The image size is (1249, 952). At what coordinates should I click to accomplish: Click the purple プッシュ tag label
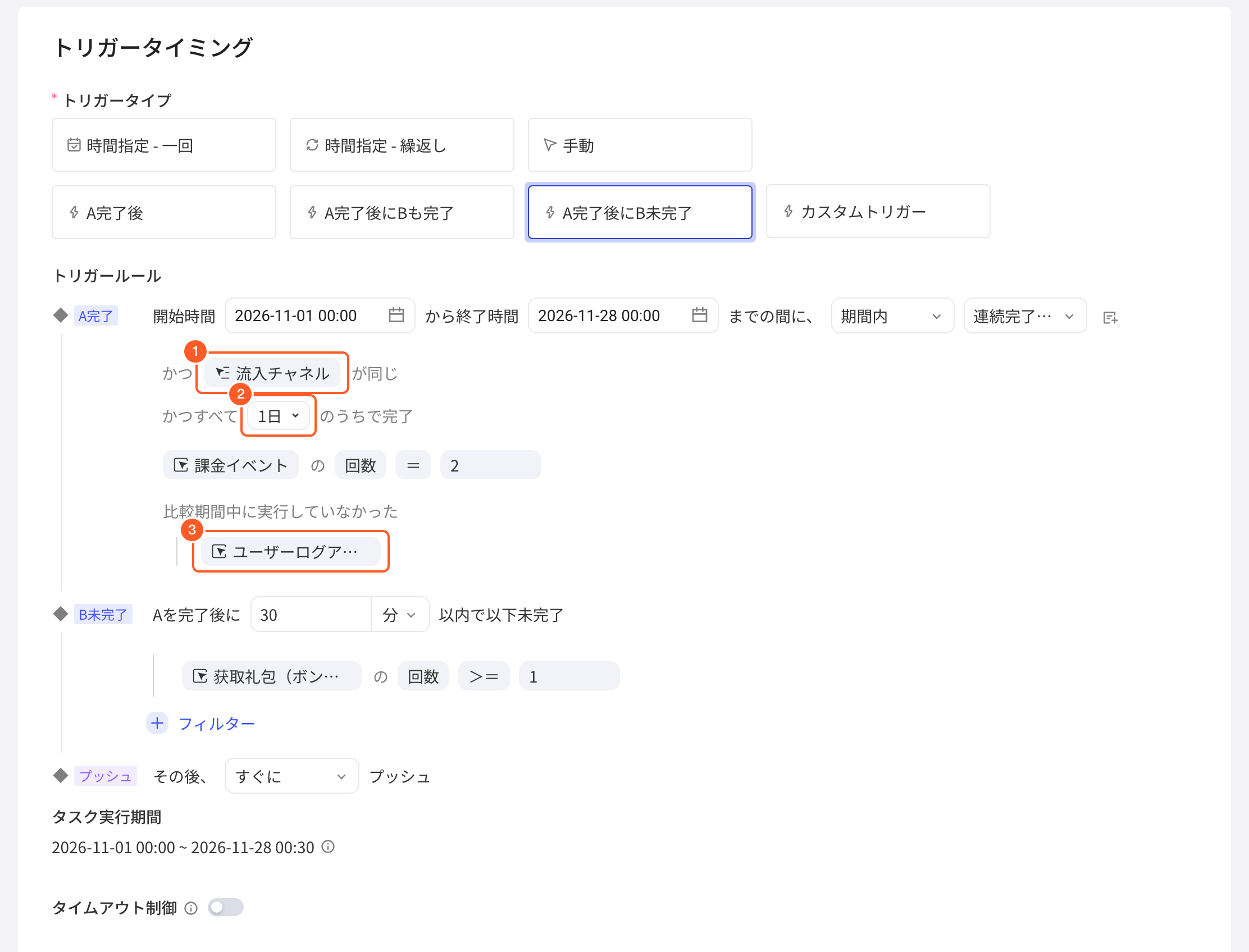106,776
